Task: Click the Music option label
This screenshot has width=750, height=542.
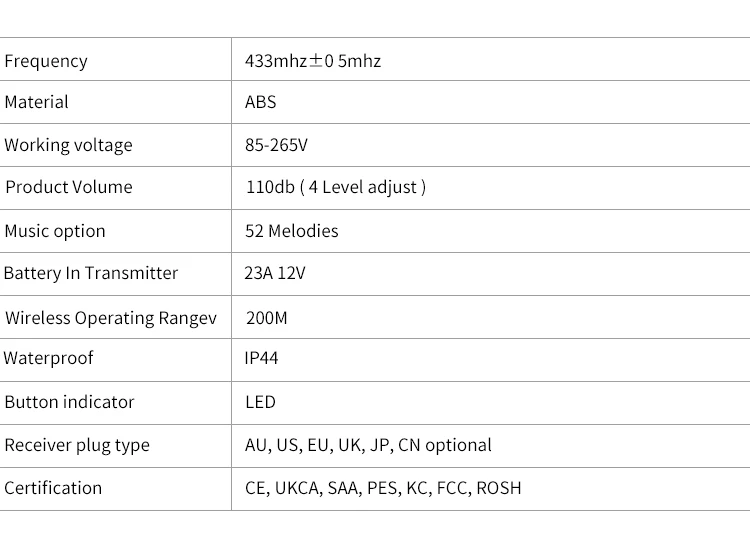Action: 55,231
